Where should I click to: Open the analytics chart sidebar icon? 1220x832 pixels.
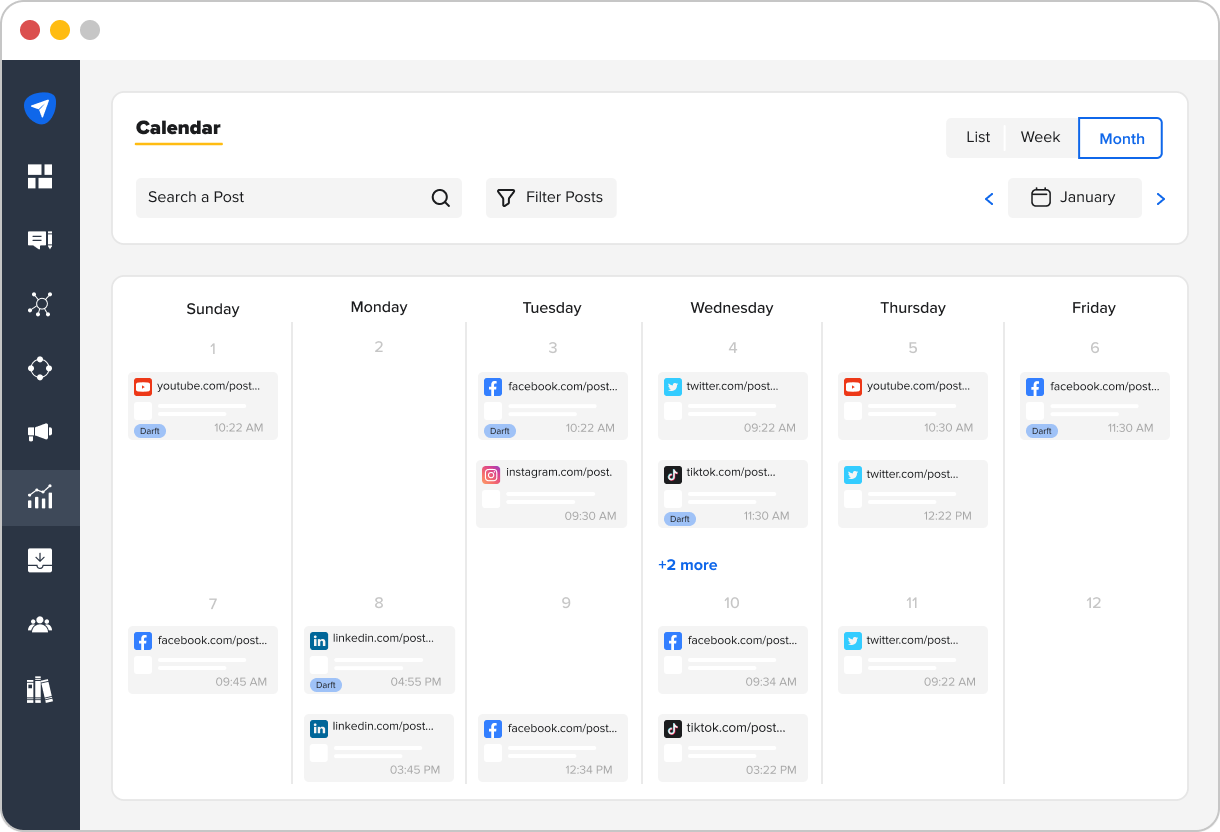pyautogui.click(x=40, y=497)
